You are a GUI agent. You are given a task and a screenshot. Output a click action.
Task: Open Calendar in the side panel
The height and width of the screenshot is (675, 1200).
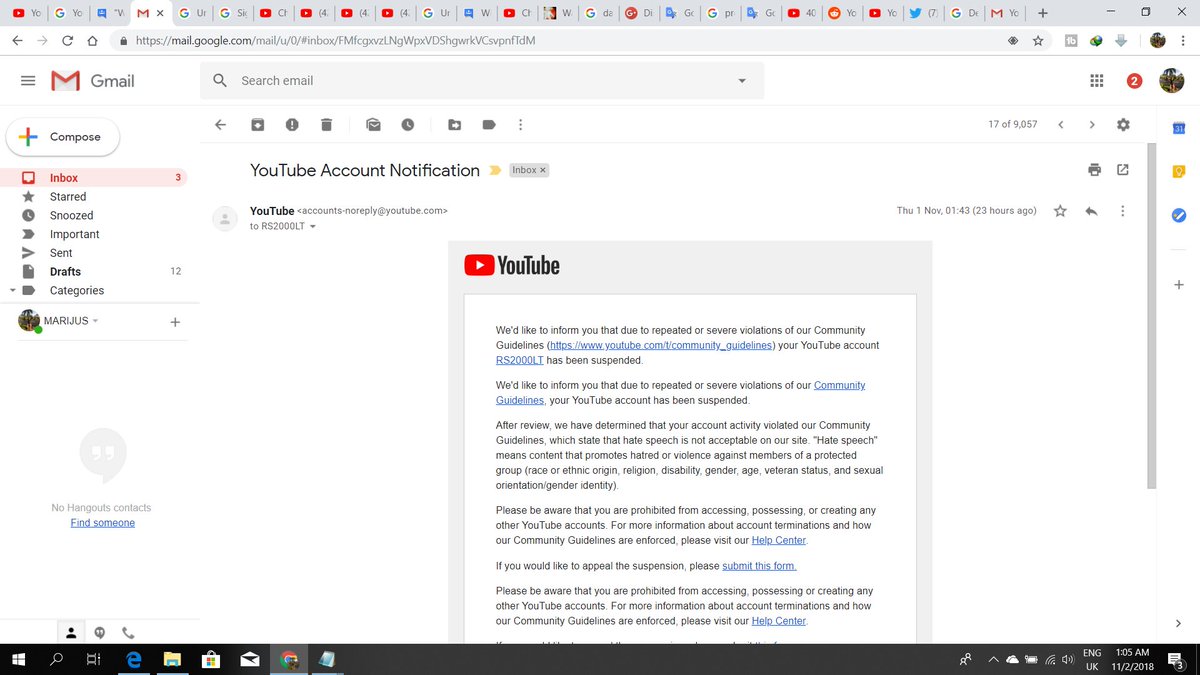(1179, 128)
